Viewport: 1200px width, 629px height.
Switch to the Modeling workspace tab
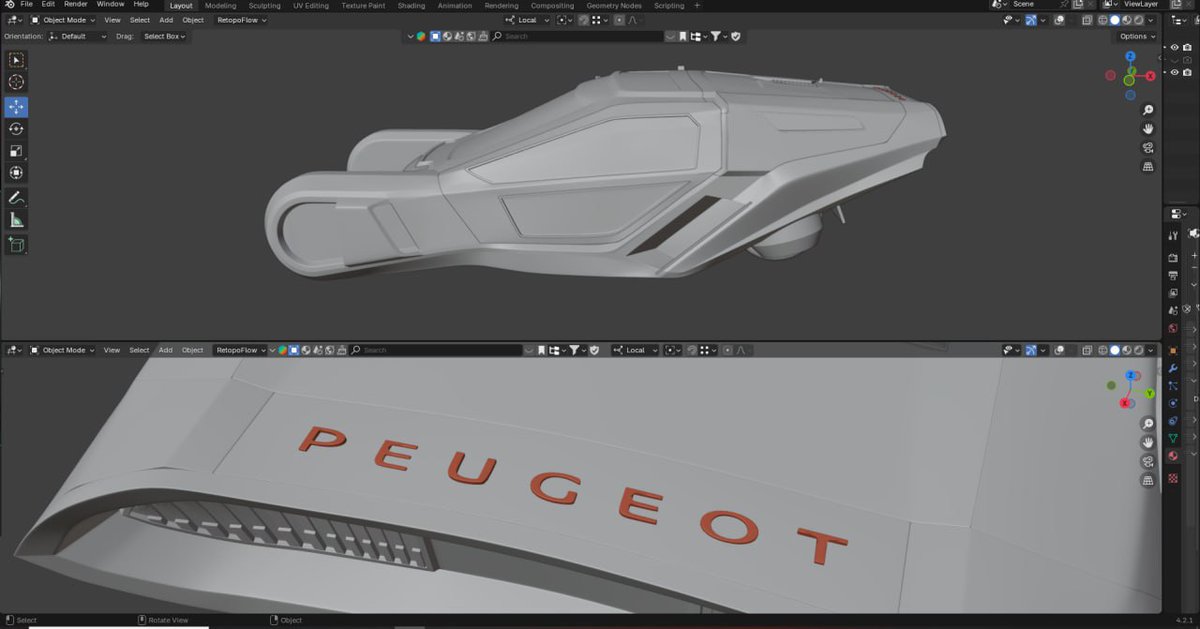pos(220,5)
